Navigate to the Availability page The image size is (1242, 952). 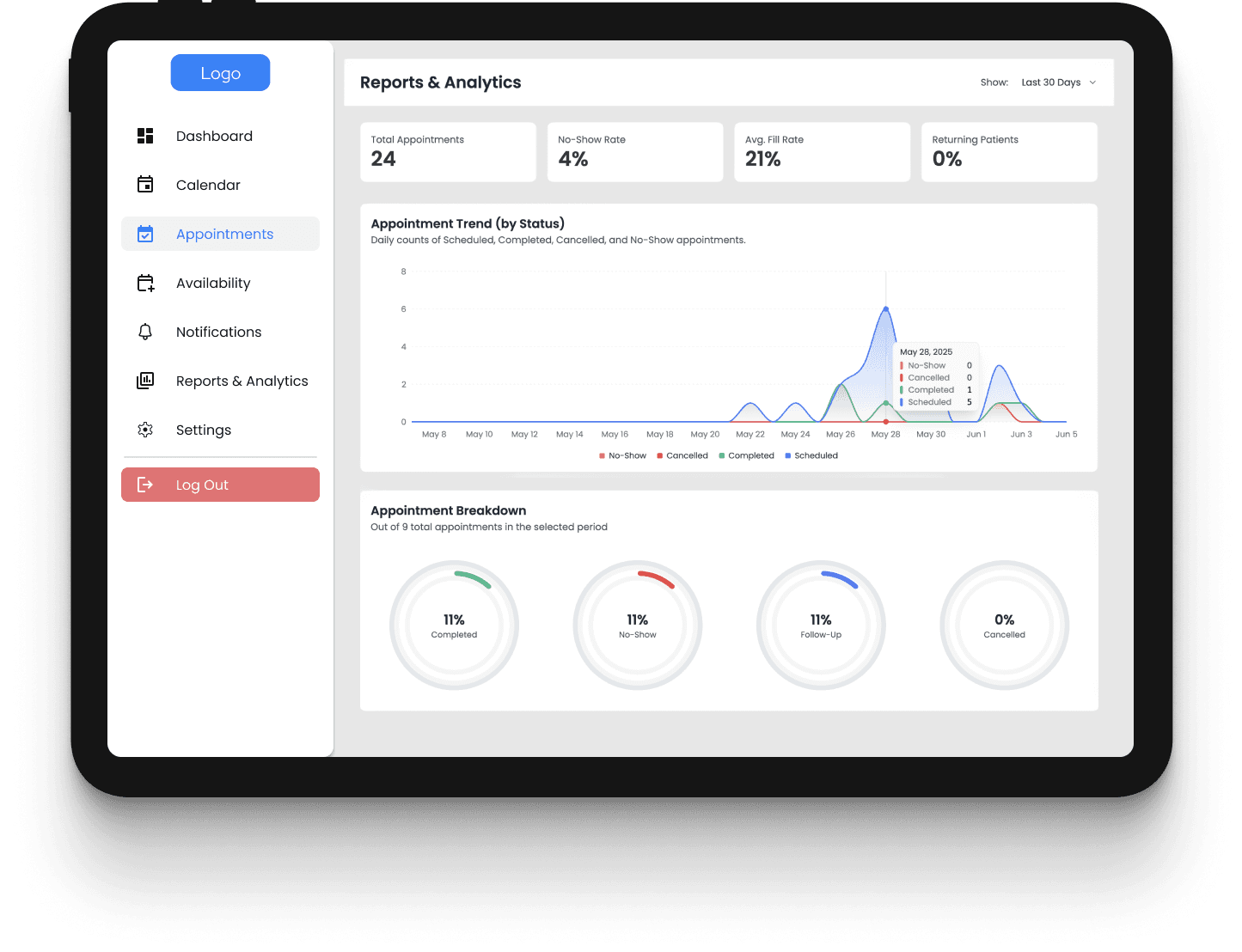213,283
